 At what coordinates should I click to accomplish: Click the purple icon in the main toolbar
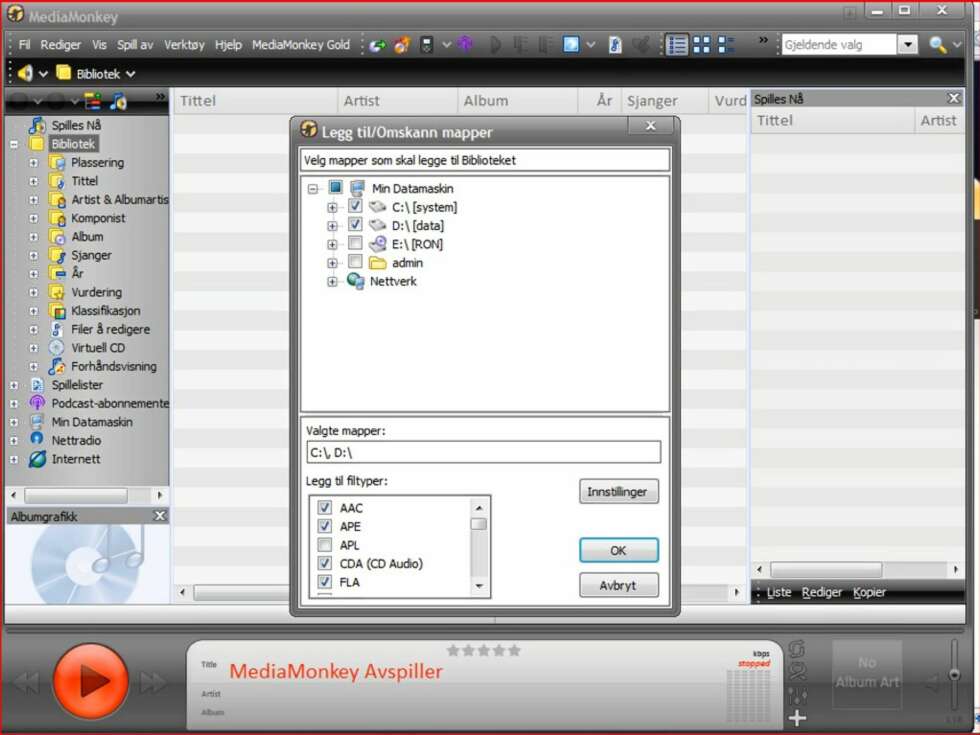(465, 44)
